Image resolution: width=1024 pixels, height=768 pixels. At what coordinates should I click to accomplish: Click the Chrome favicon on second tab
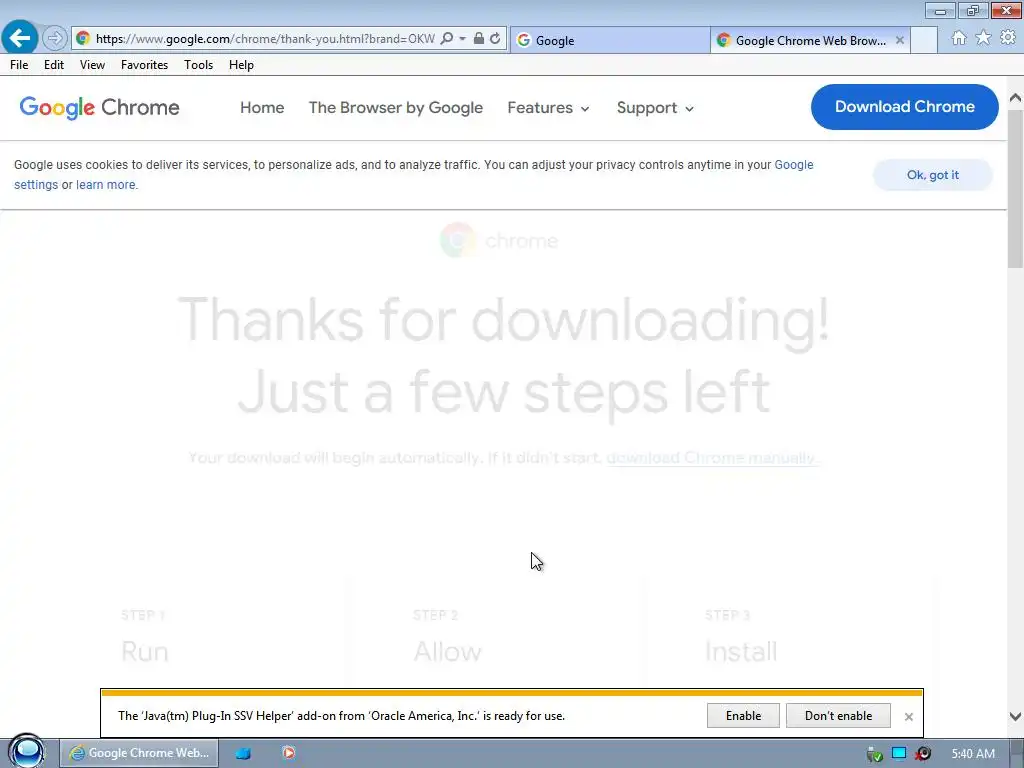(723, 40)
